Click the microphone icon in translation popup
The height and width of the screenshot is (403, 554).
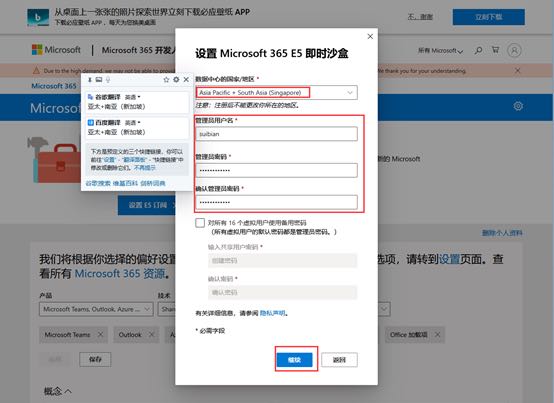pyautogui.click(x=108, y=80)
